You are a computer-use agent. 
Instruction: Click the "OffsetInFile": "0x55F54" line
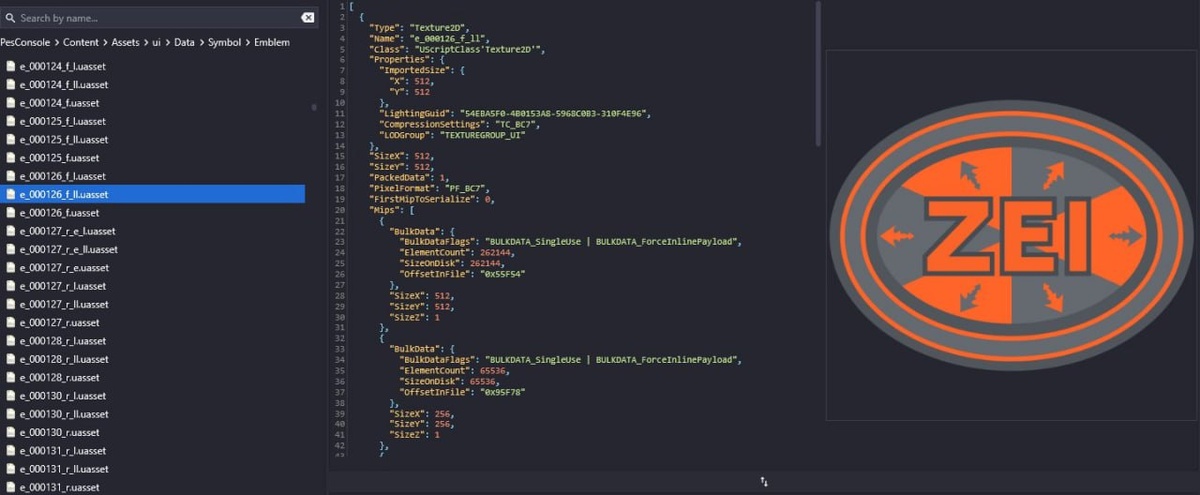[462, 274]
